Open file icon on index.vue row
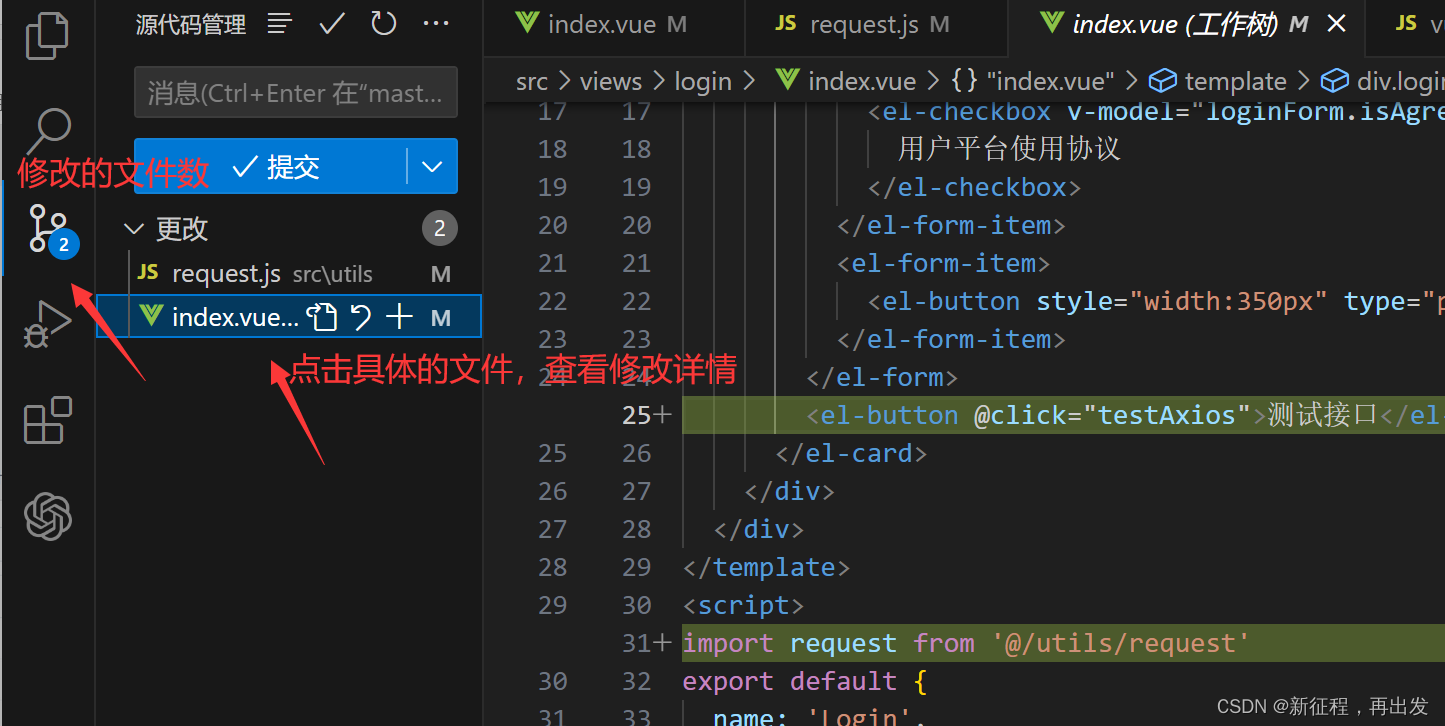This screenshot has height=726, width=1445. pyautogui.click(x=321, y=317)
